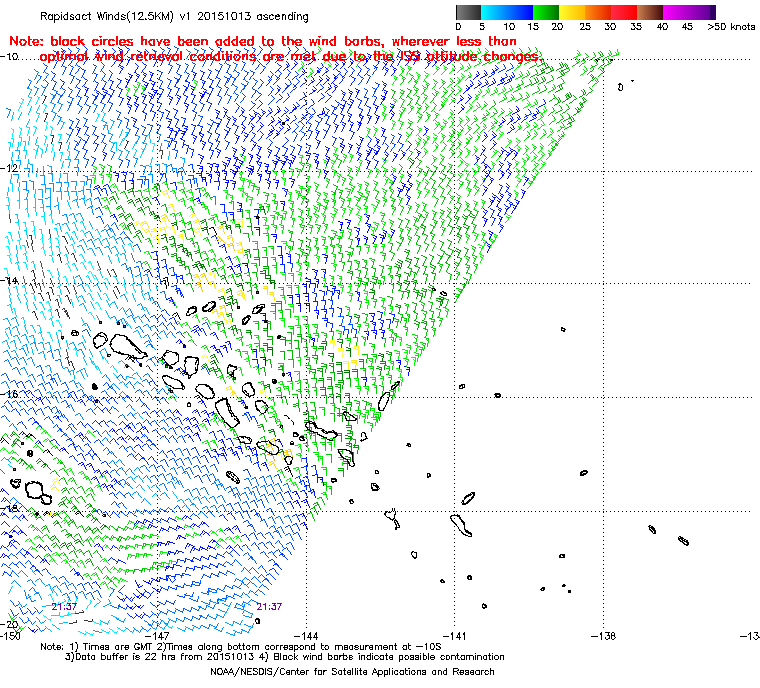The image size is (760, 688).
Task: Click the '0' legend scale label
Action: tap(459, 27)
